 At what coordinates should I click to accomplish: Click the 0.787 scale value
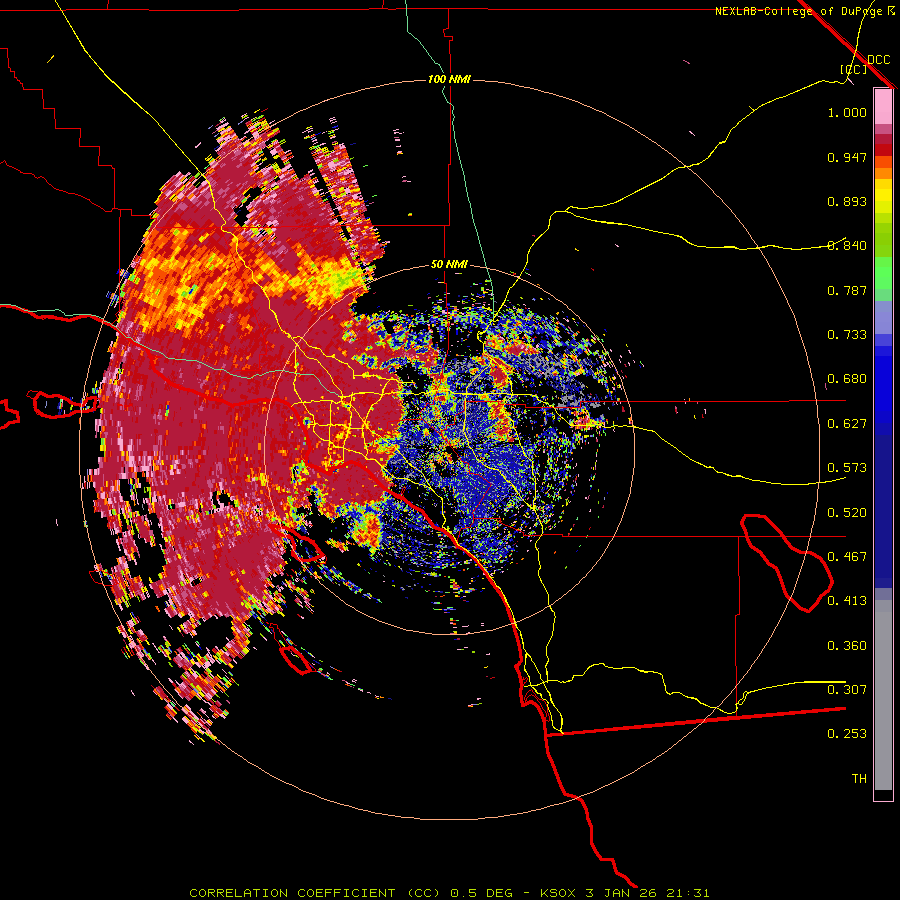847,290
